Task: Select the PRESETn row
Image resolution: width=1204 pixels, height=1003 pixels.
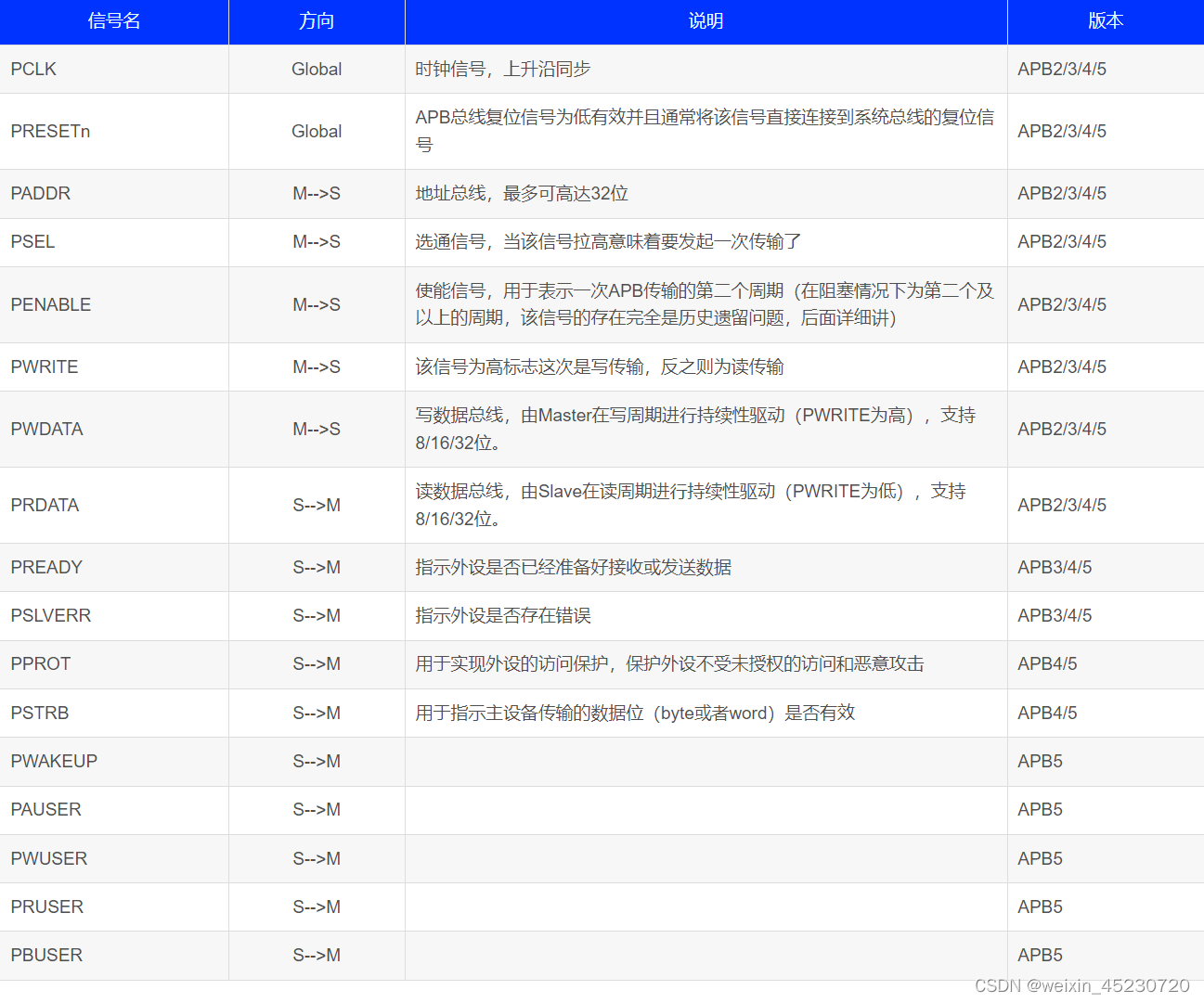Action: (50, 131)
